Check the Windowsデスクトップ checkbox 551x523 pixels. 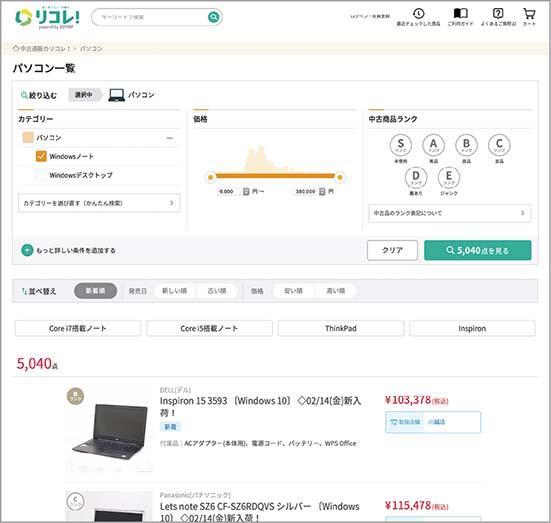point(41,175)
